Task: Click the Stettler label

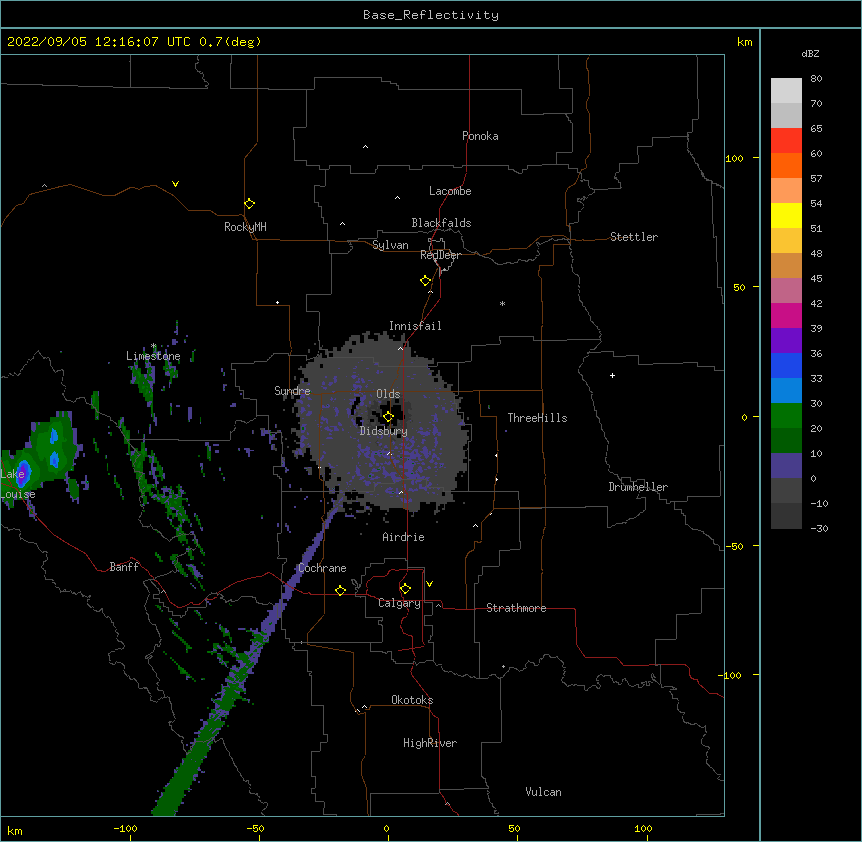Action: coord(634,237)
